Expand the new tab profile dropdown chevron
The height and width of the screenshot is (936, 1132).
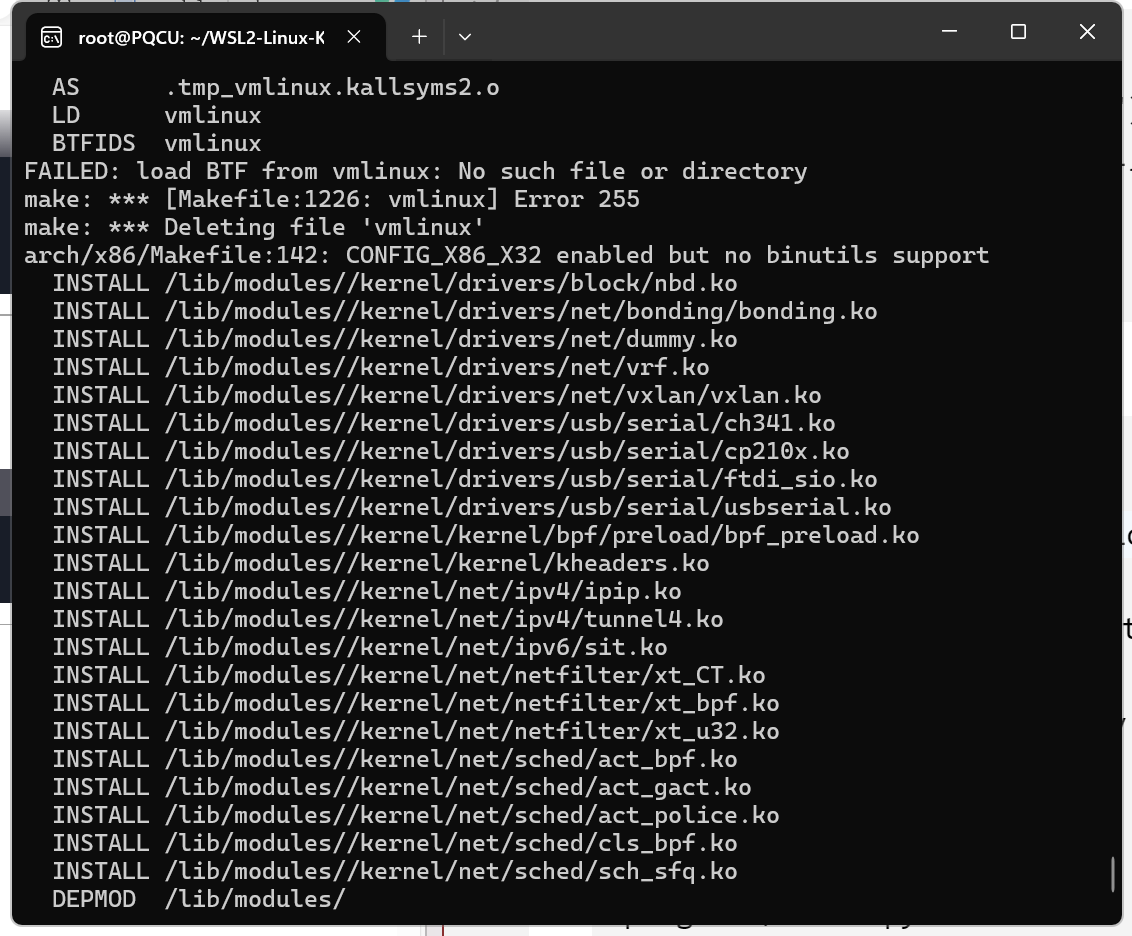(x=465, y=37)
